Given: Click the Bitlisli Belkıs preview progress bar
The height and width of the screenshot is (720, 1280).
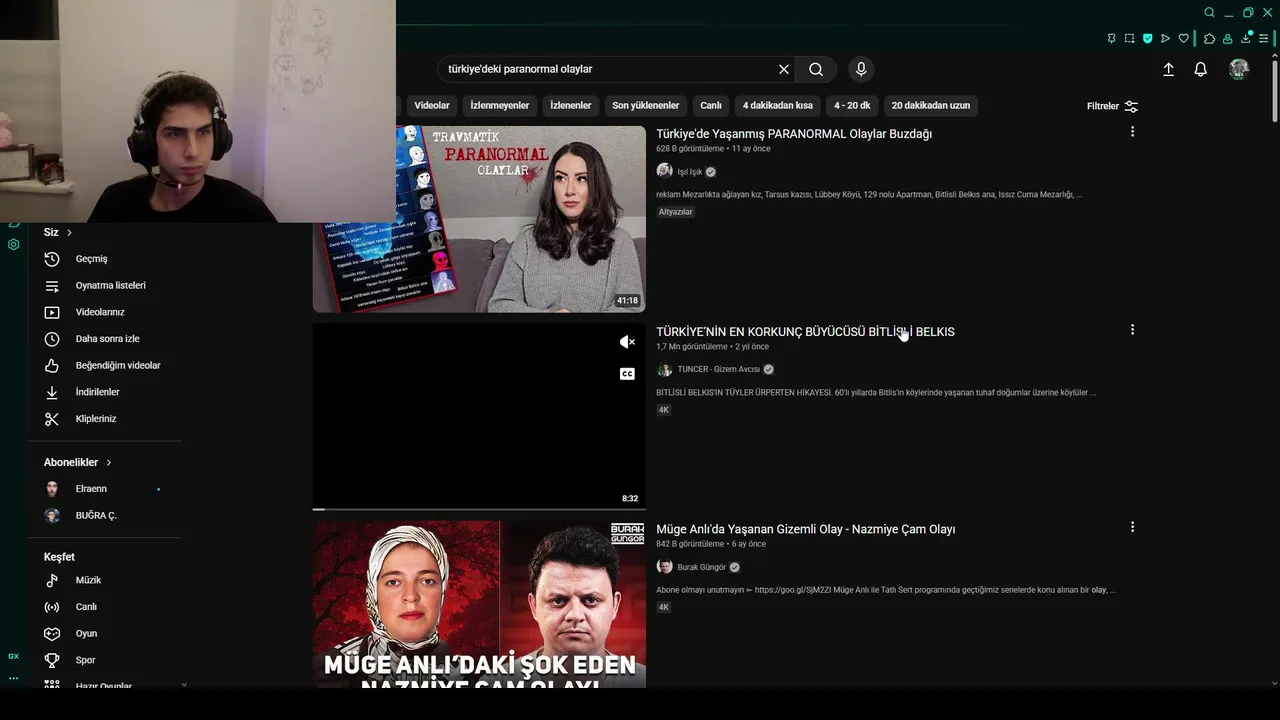Looking at the screenshot, I should tap(479, 509).
